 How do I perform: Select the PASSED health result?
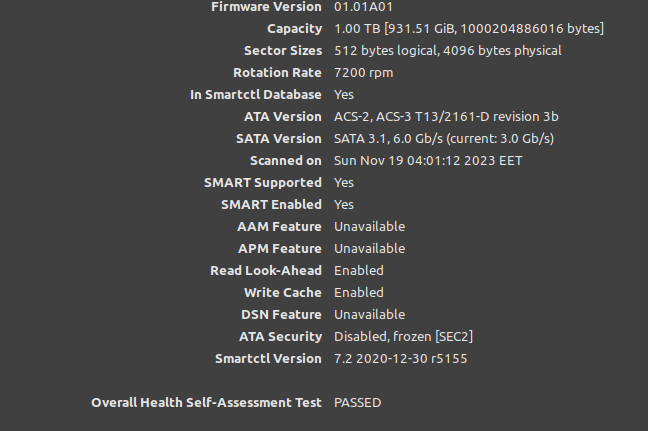(357, 402)
